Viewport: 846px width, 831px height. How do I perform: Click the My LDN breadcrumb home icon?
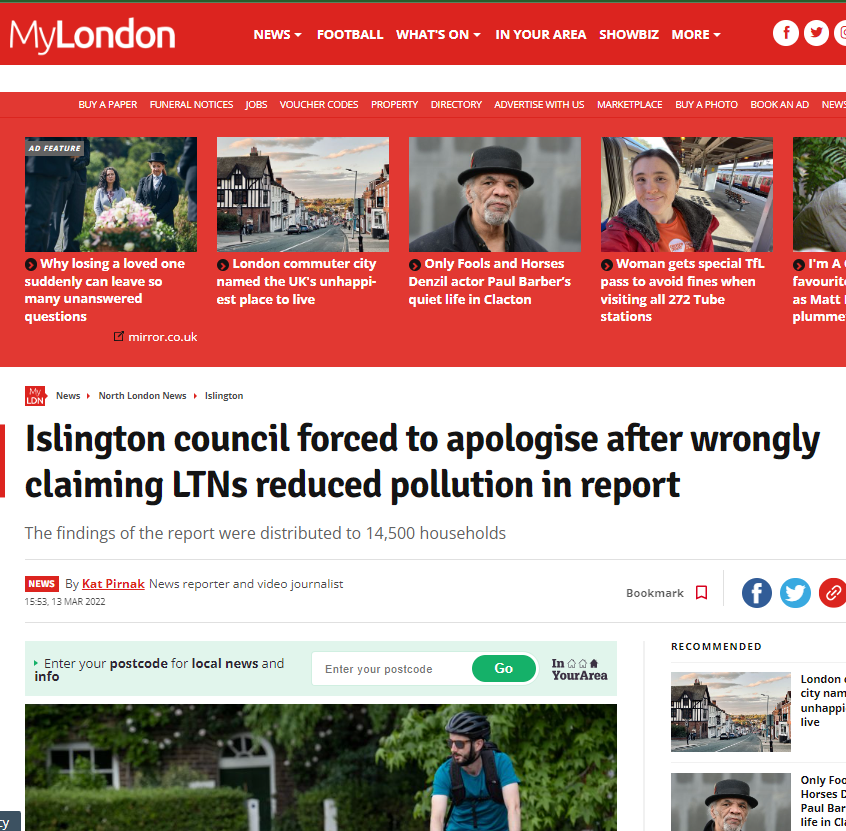(35, 396)
